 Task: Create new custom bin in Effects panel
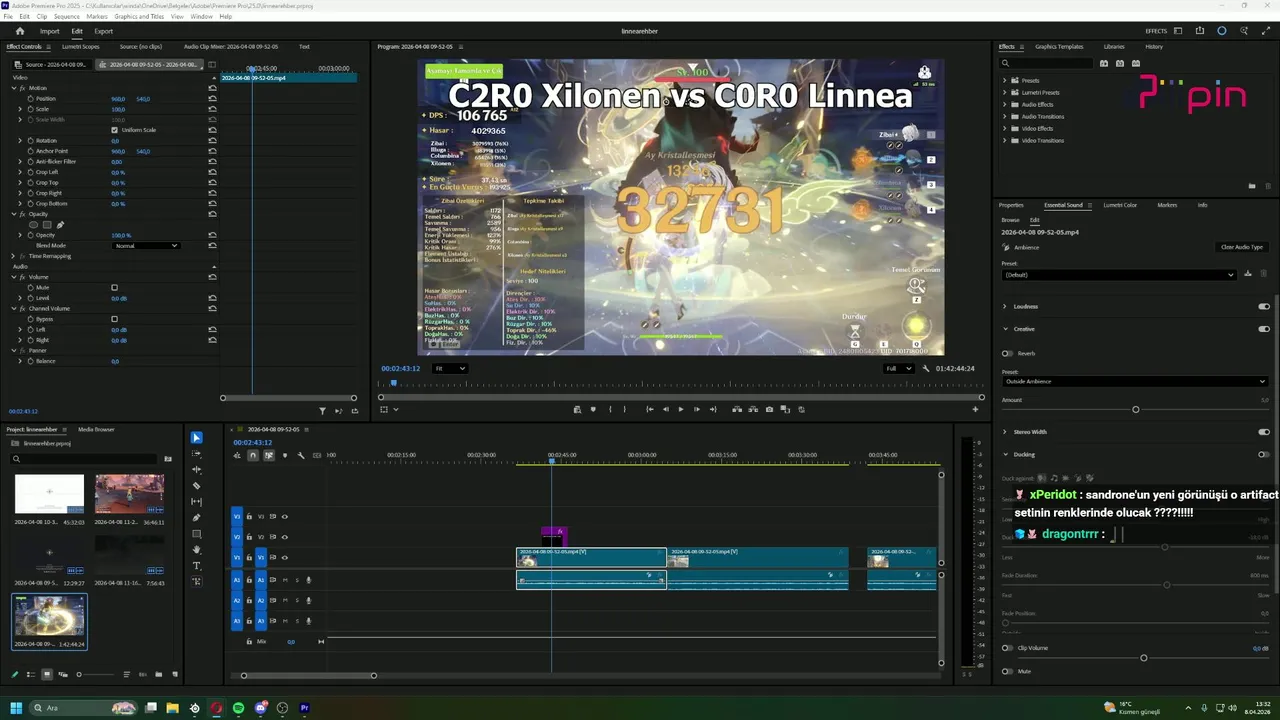(x=1251, y=186)
